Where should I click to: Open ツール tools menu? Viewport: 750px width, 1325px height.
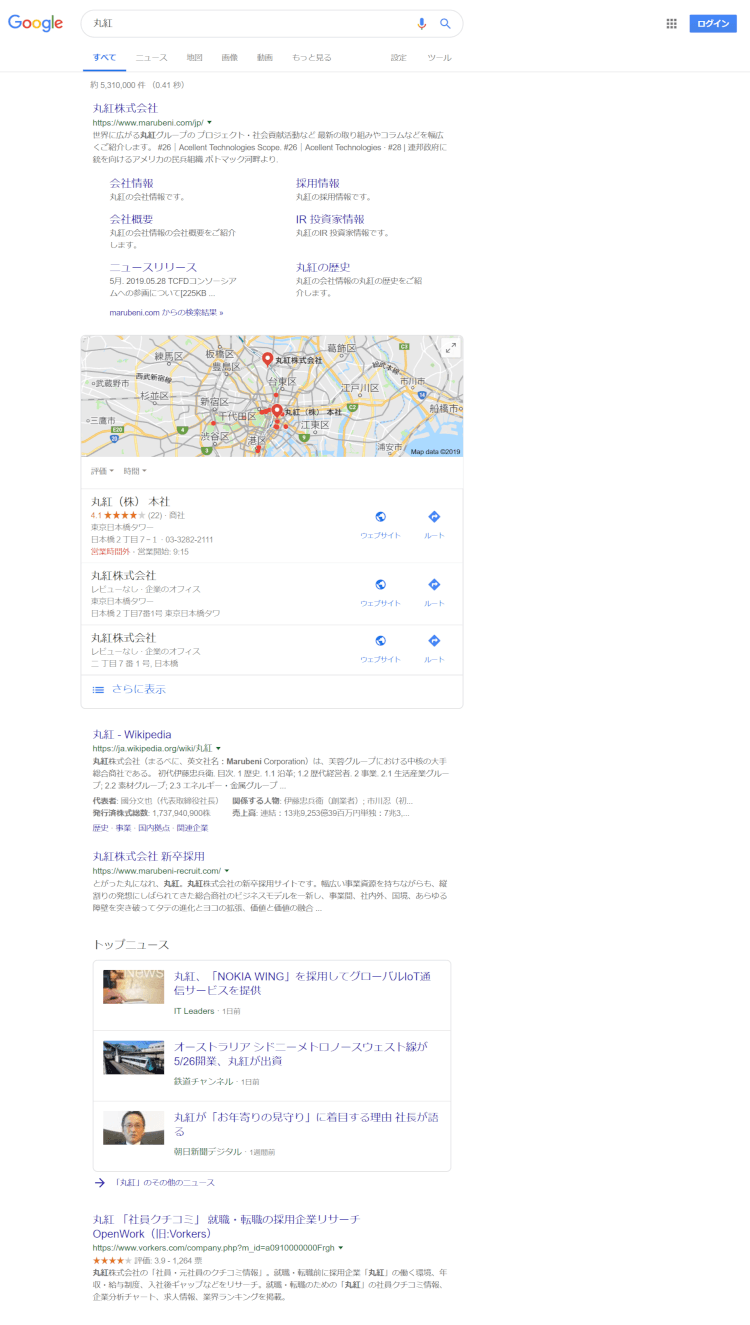439,58
